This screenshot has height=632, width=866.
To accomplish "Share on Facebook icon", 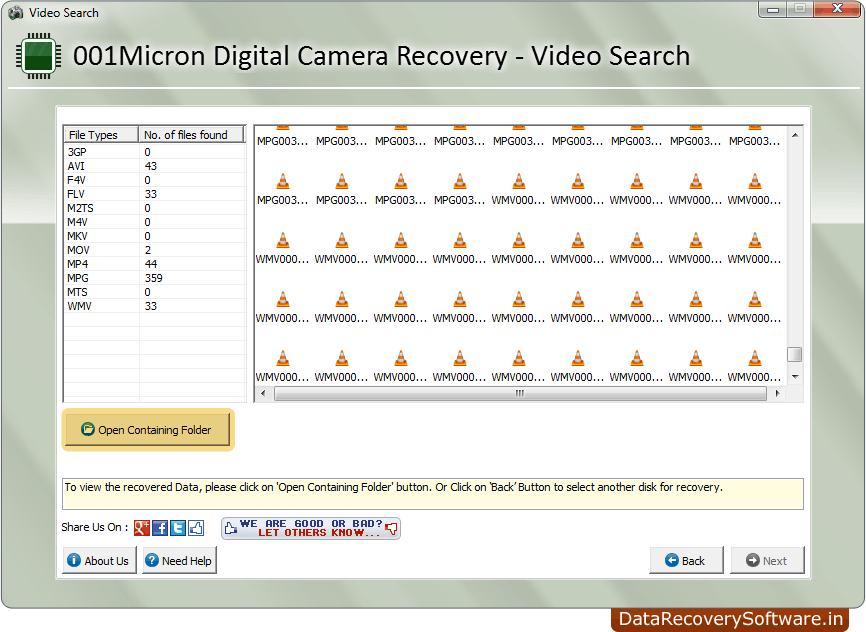I will [160, 528].
